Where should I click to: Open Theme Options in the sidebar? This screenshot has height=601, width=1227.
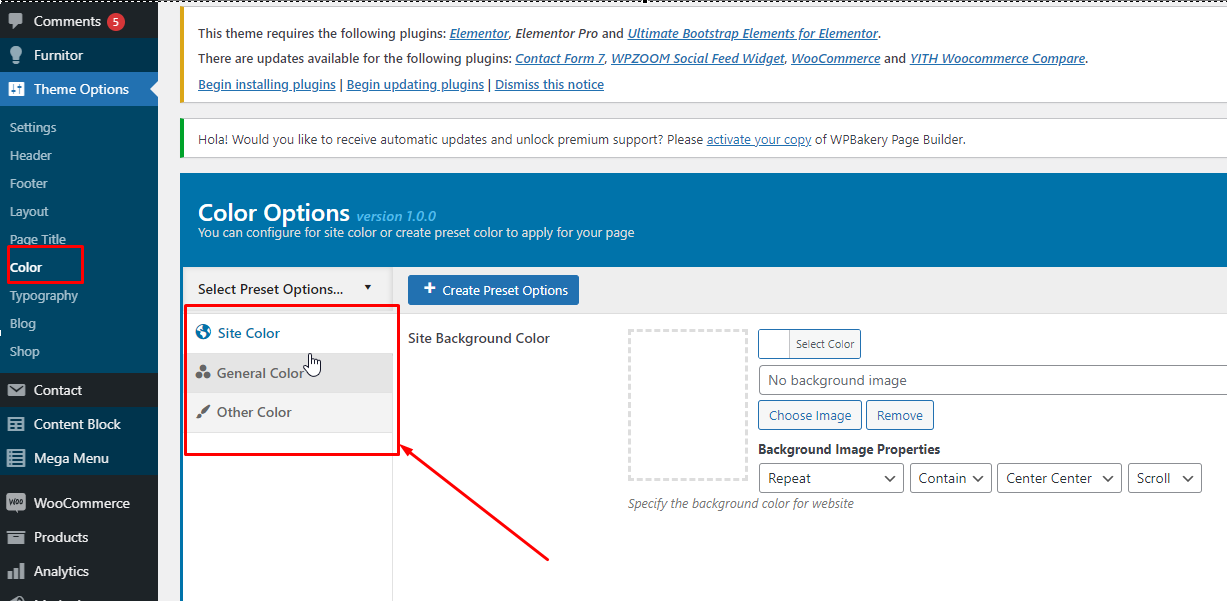tap(79, 89)
